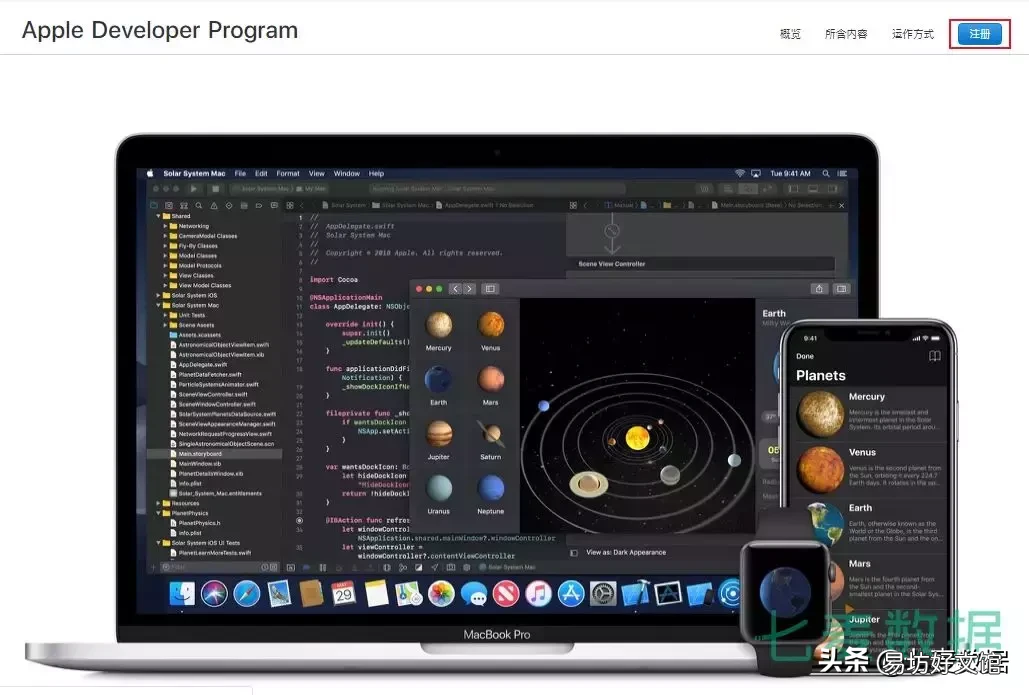Open the View menu
The width and height of the screenshot is (1029, 695).
point(316,173)
